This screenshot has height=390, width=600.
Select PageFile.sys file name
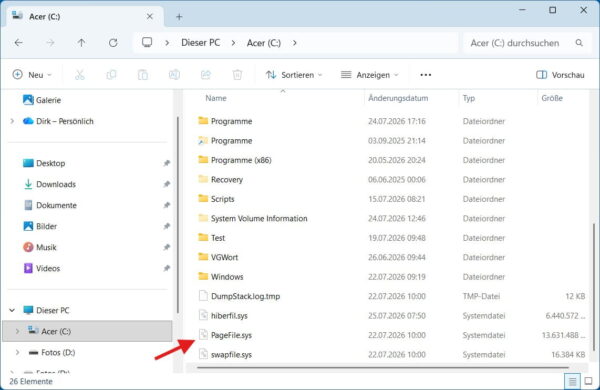231,335
